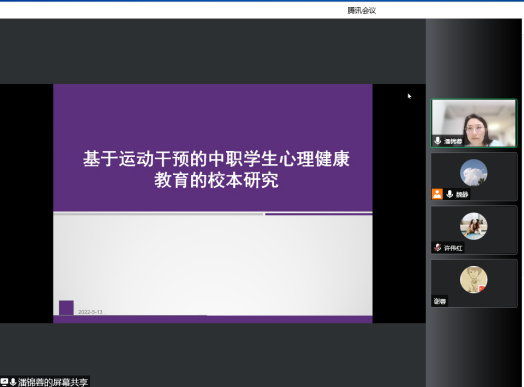Image resolution: width=524 pixels, height=387 pixels.
Task: Select the active speaker's webcam video tile
Action: (x=474, y=123)
